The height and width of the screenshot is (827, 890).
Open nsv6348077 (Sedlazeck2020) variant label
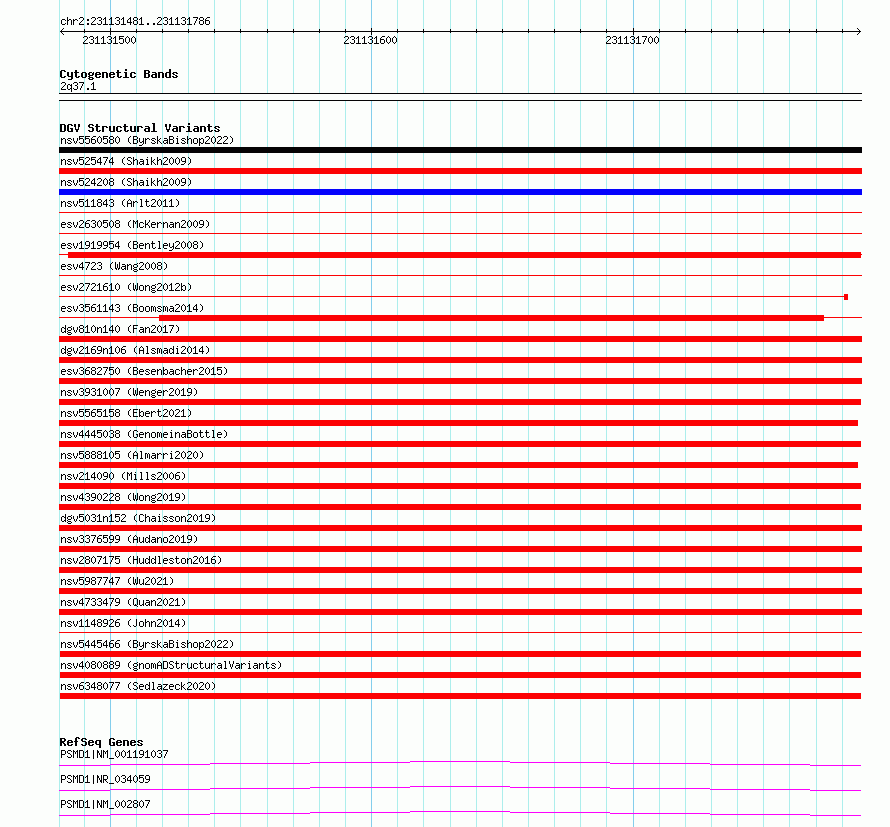[138, 686]
